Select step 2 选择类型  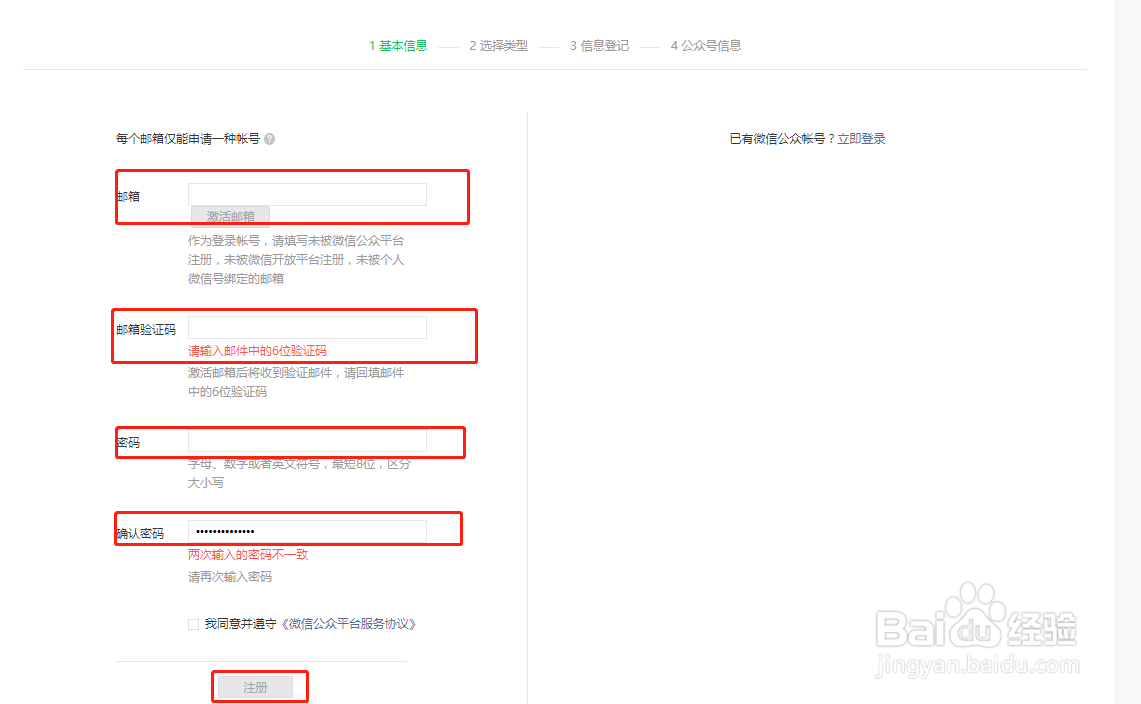(x=498, y=46)
